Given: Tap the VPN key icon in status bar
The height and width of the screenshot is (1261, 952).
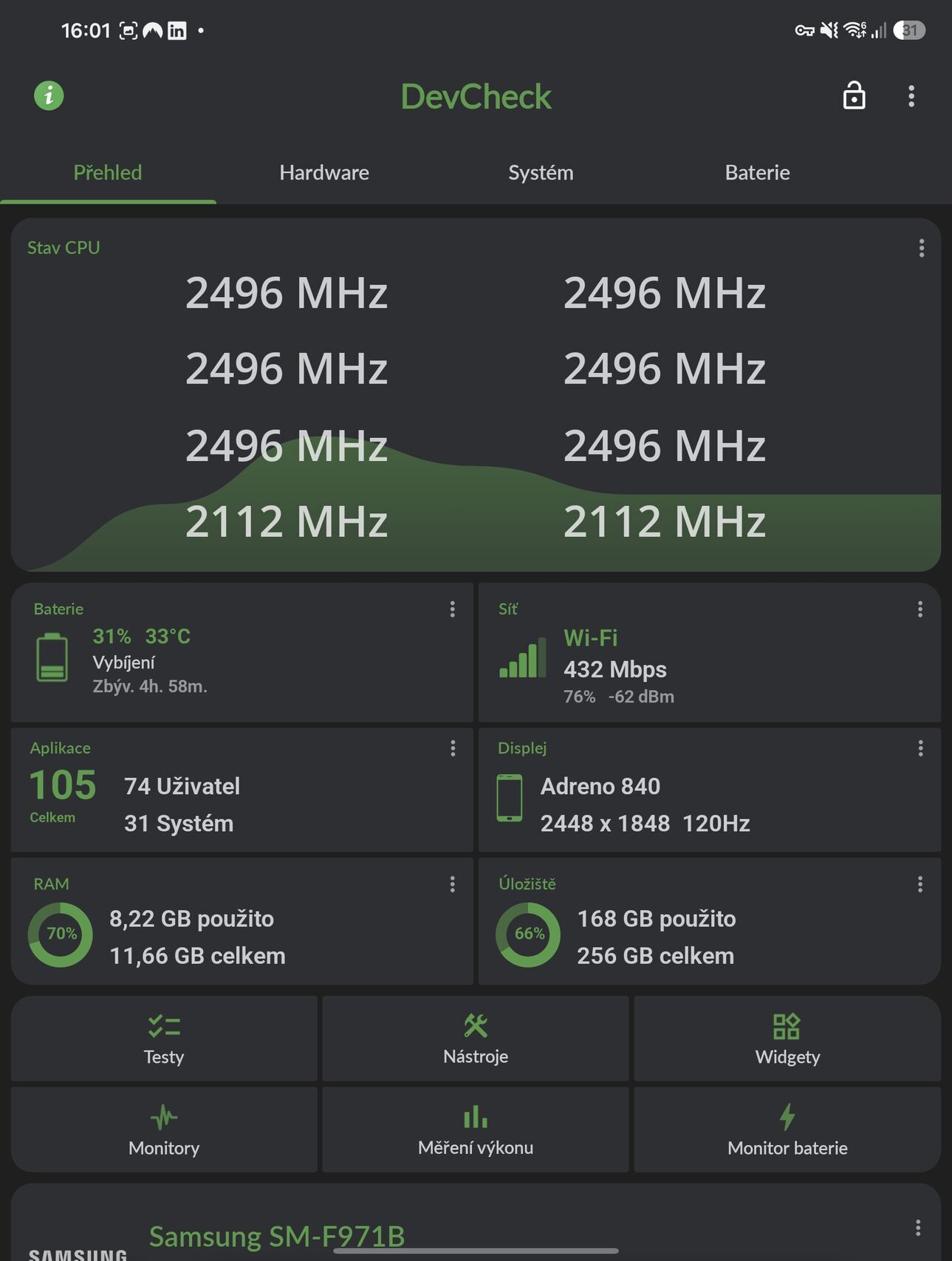Looking at the screenshot, I should pos(804,30).
